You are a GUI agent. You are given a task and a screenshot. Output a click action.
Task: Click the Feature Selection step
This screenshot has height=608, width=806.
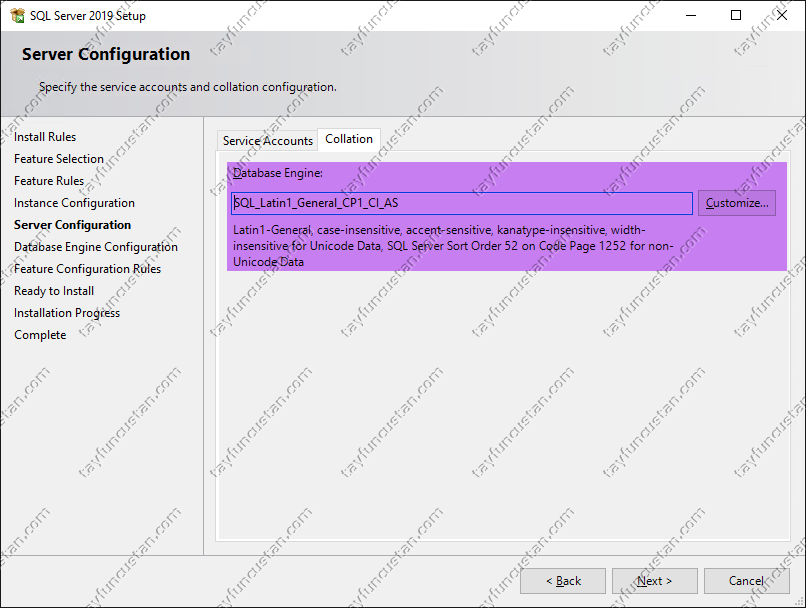pos(59,159)
